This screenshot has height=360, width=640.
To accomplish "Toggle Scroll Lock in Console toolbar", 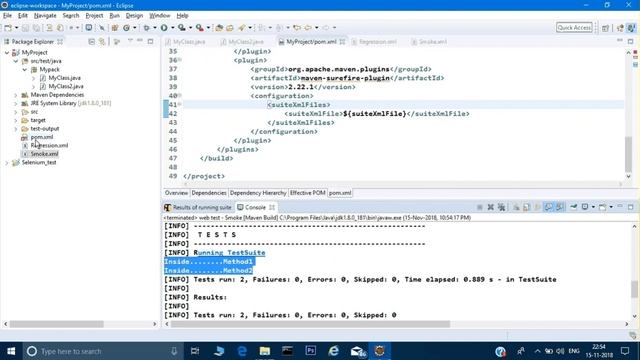I will [527, 207].
